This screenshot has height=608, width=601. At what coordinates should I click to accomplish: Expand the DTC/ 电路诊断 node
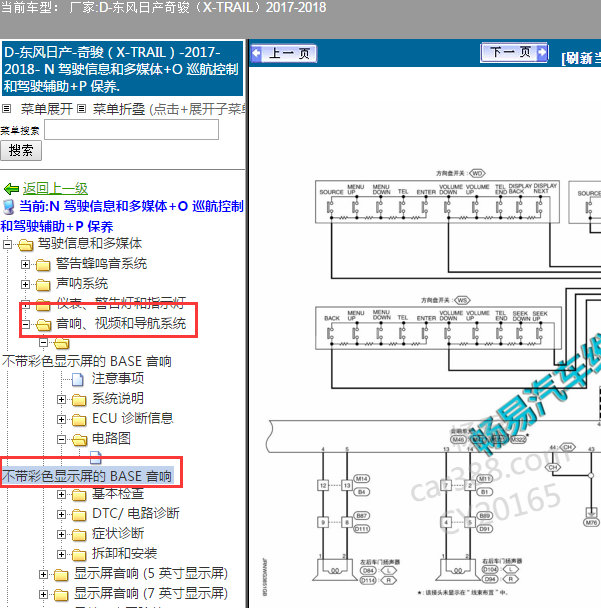[x=61, y=514]
